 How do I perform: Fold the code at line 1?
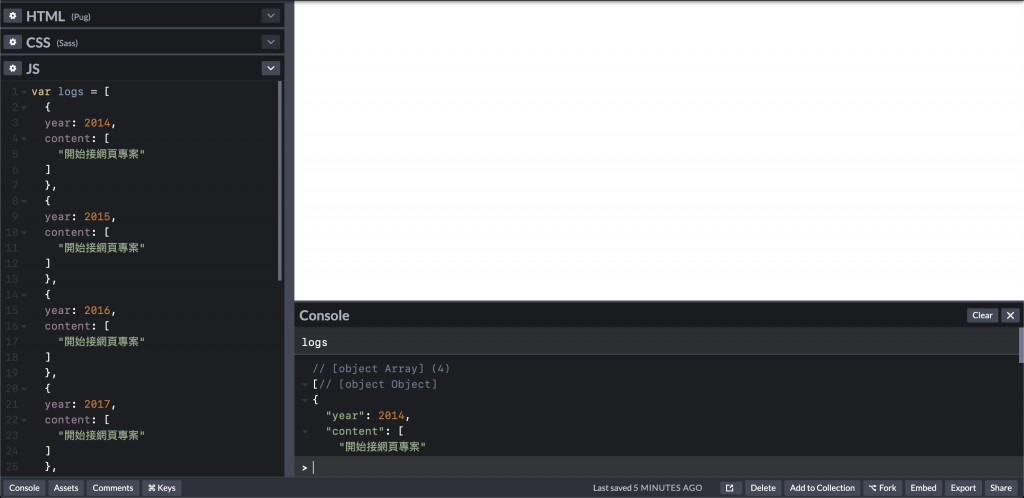coord(24,92)
